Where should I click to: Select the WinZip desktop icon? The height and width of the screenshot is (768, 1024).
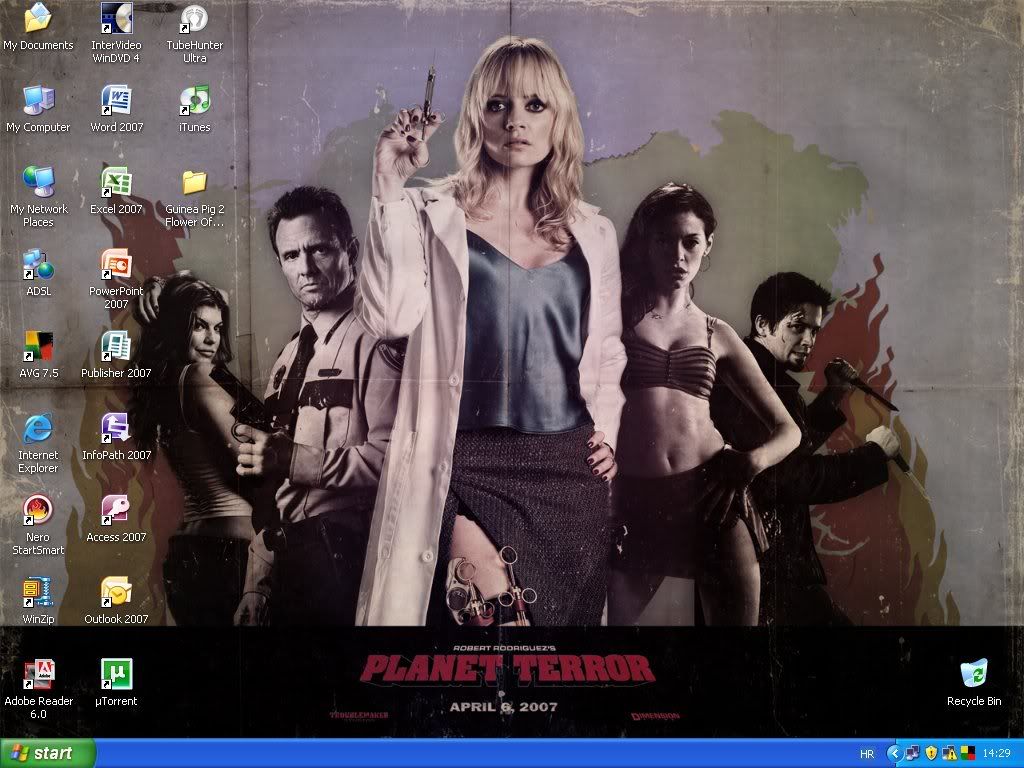pyautogui.click(x=38, y=592)
